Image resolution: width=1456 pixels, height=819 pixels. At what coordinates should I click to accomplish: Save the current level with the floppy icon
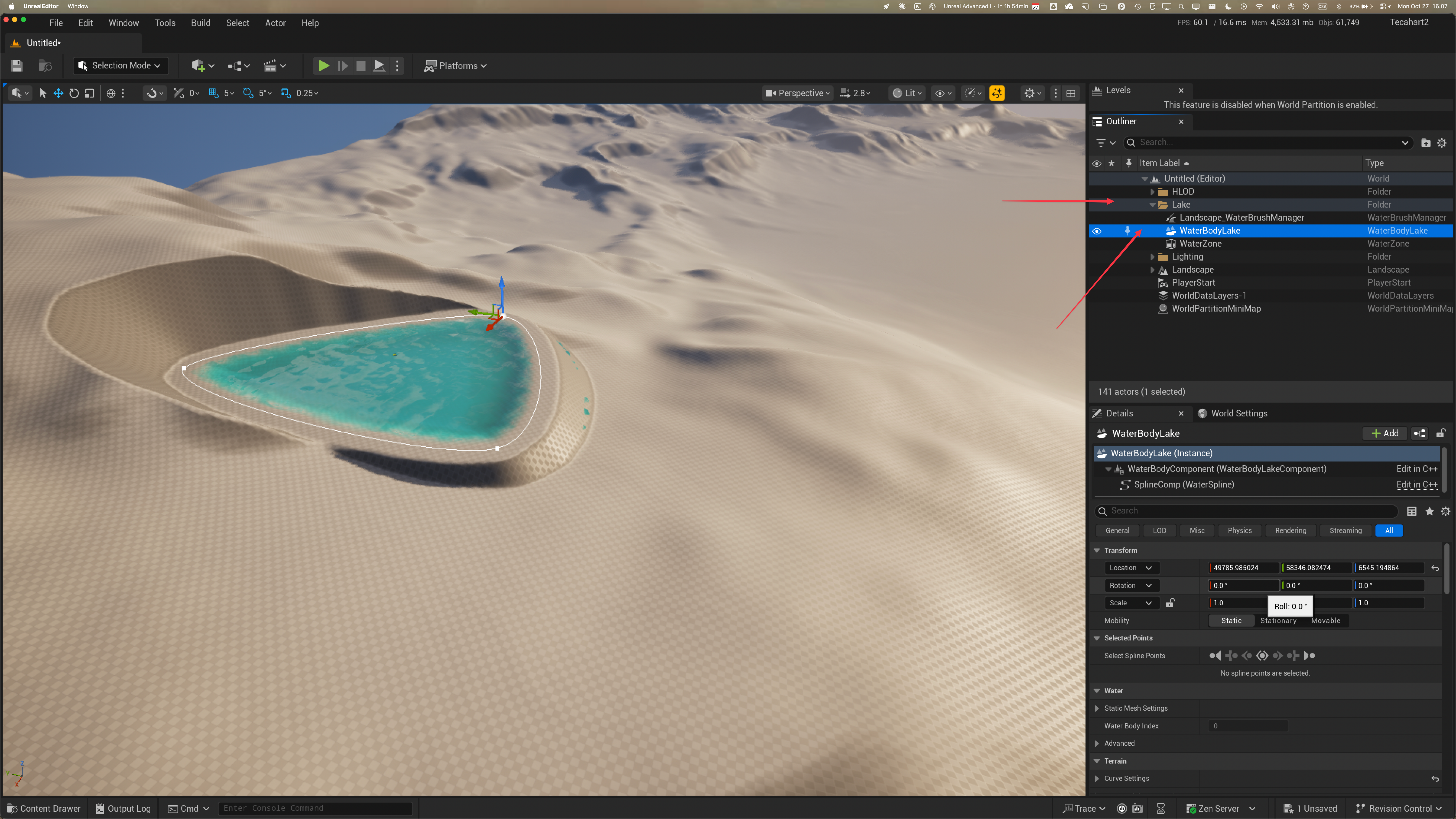17,66
